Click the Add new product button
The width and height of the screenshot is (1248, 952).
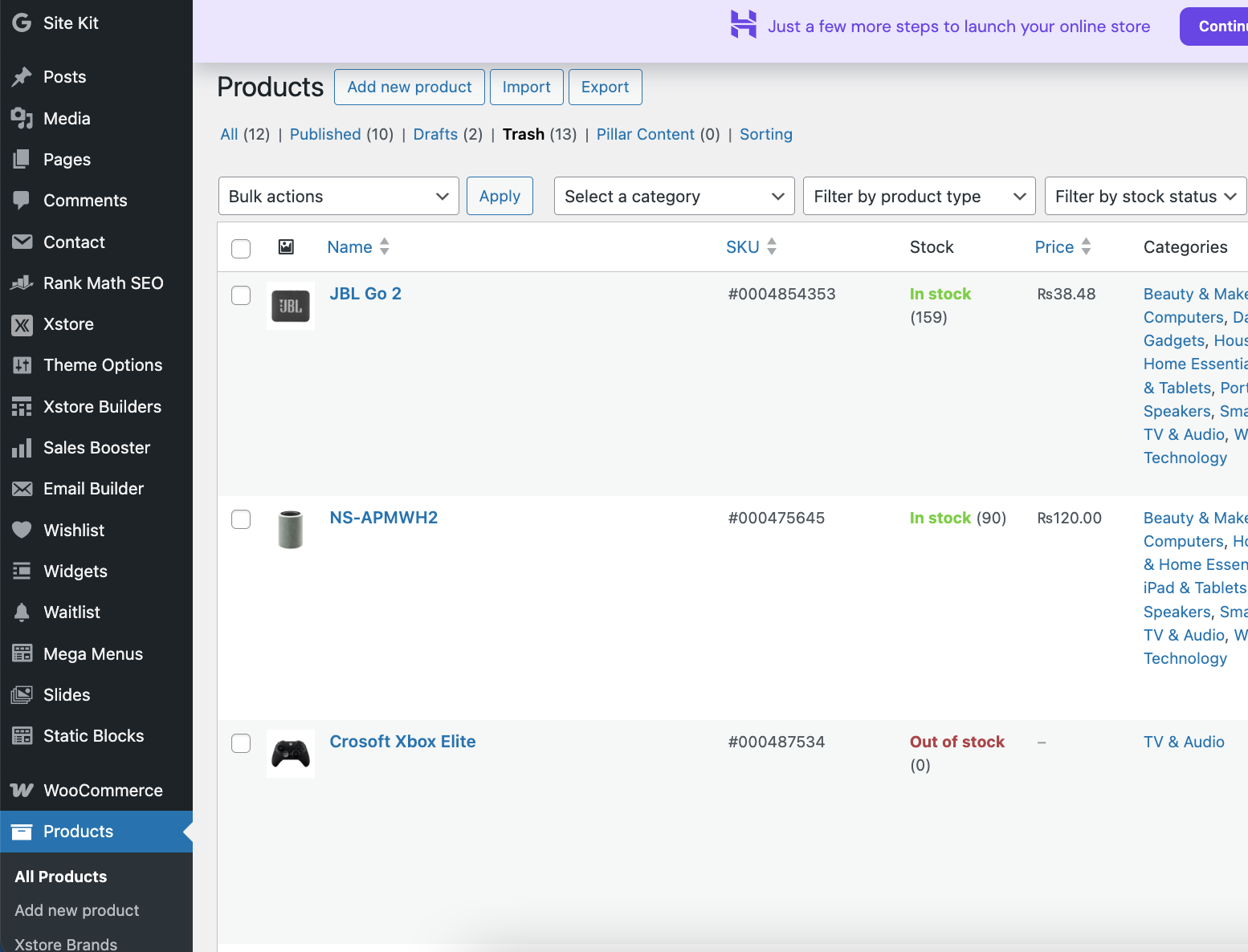[410, 87]
